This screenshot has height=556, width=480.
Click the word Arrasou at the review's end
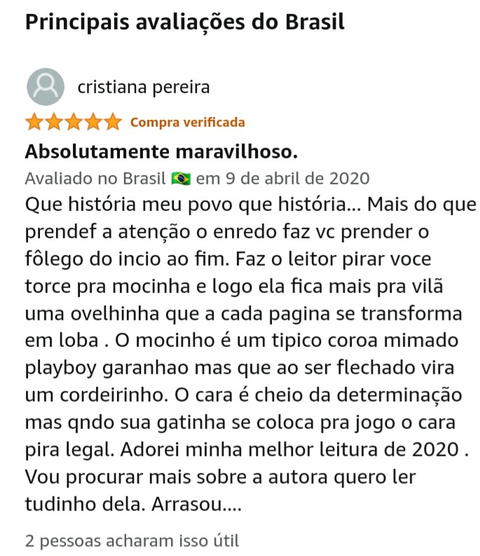click(186, 504)
